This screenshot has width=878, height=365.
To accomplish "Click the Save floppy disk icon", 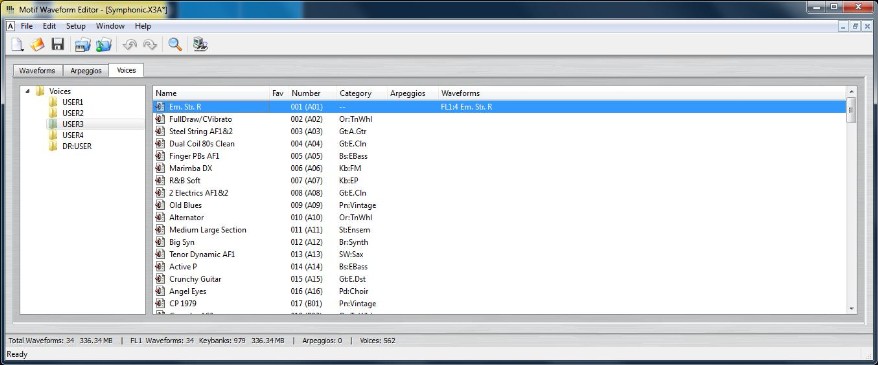I will pyautogui.click(x=58, y=44).
